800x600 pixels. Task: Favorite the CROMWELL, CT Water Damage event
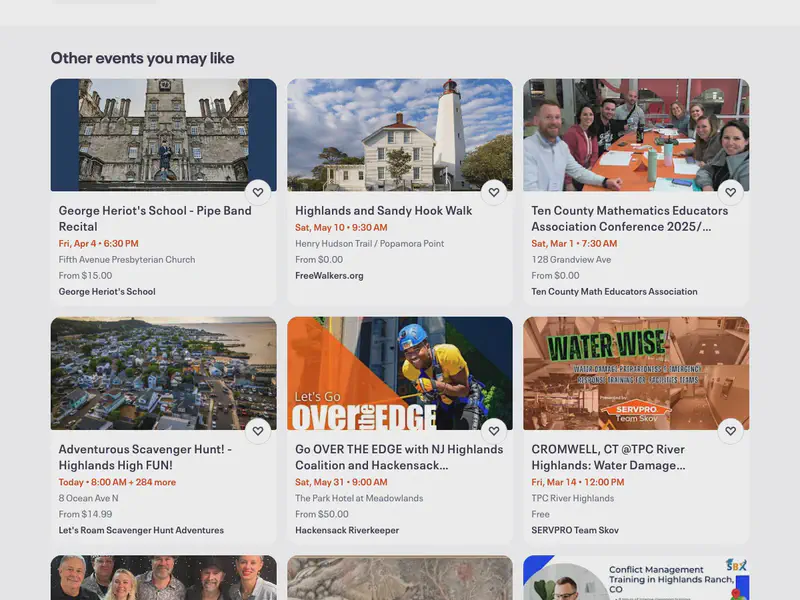point(731,431)
